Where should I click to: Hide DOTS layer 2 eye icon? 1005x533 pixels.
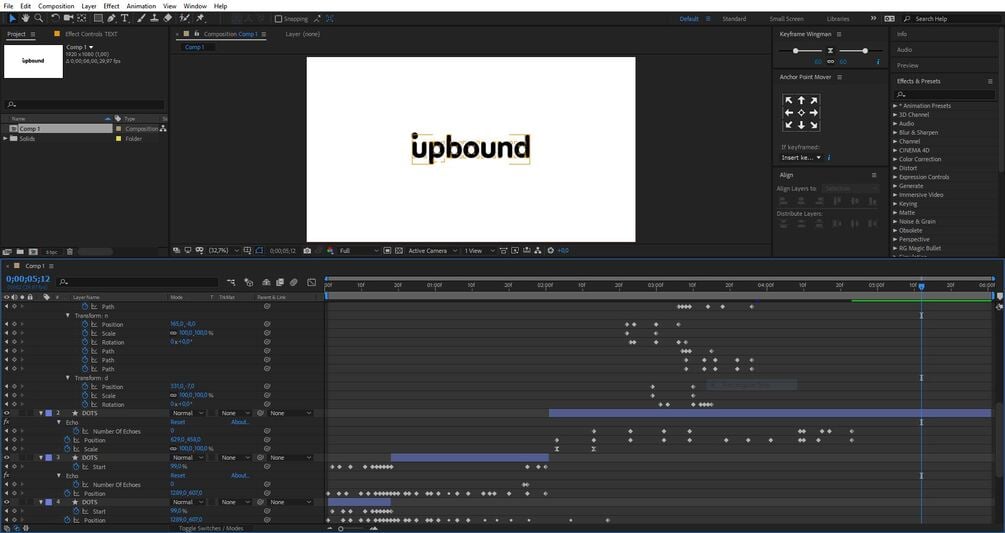tap(6, 413)
